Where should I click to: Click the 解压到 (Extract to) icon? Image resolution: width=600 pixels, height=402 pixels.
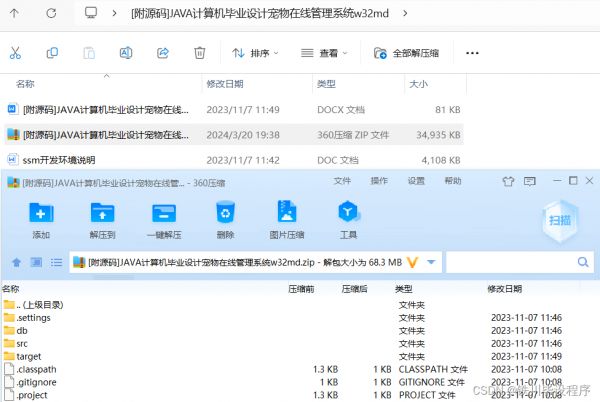(x=102, y=212)
